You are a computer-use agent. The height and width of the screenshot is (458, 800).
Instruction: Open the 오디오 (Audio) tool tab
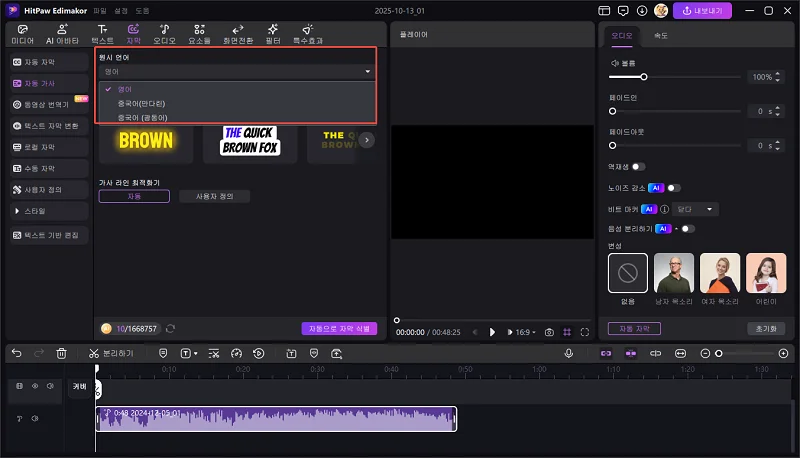click(x=164, y=34)
